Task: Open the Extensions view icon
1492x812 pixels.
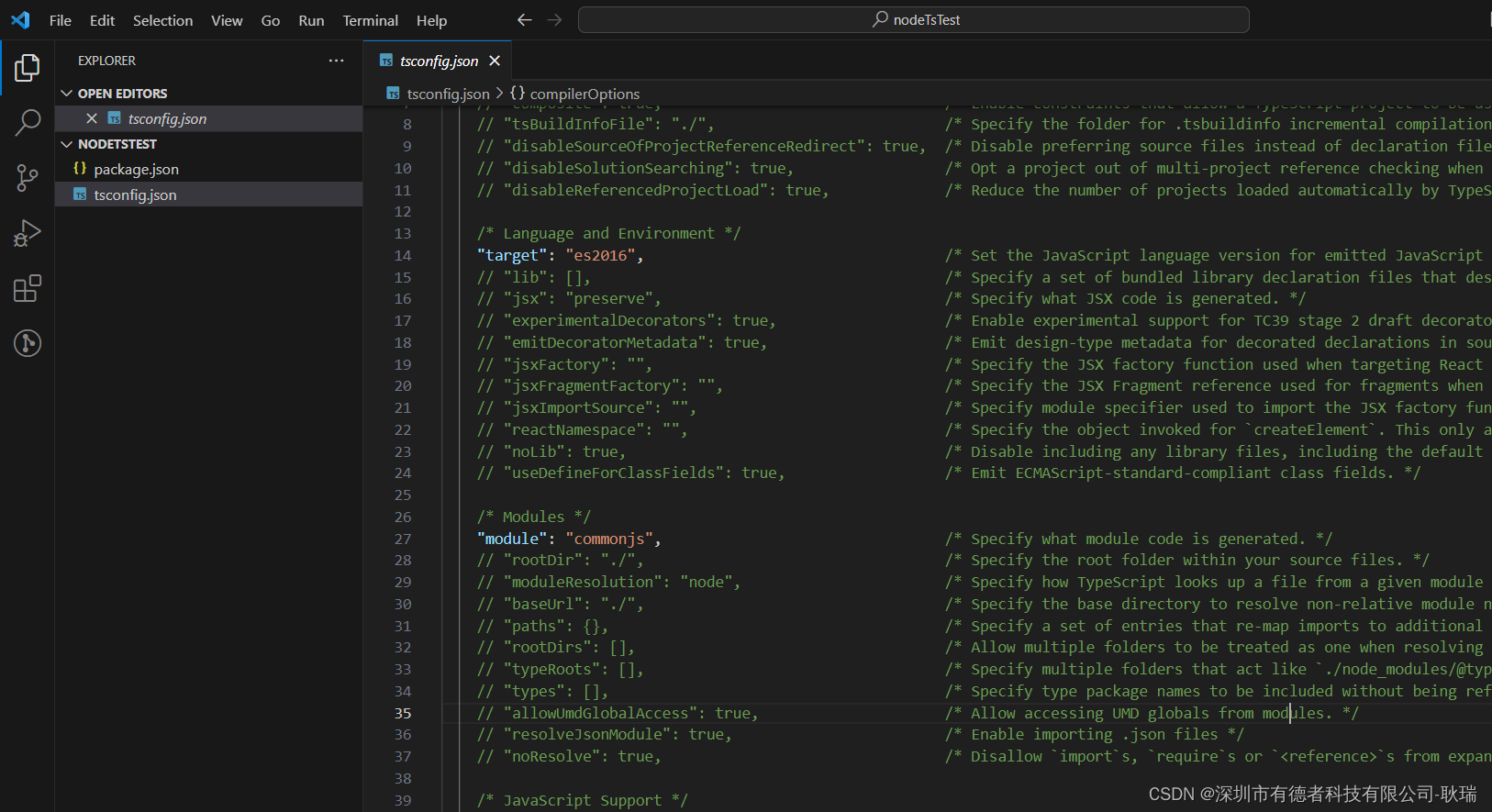Action: 28,289
